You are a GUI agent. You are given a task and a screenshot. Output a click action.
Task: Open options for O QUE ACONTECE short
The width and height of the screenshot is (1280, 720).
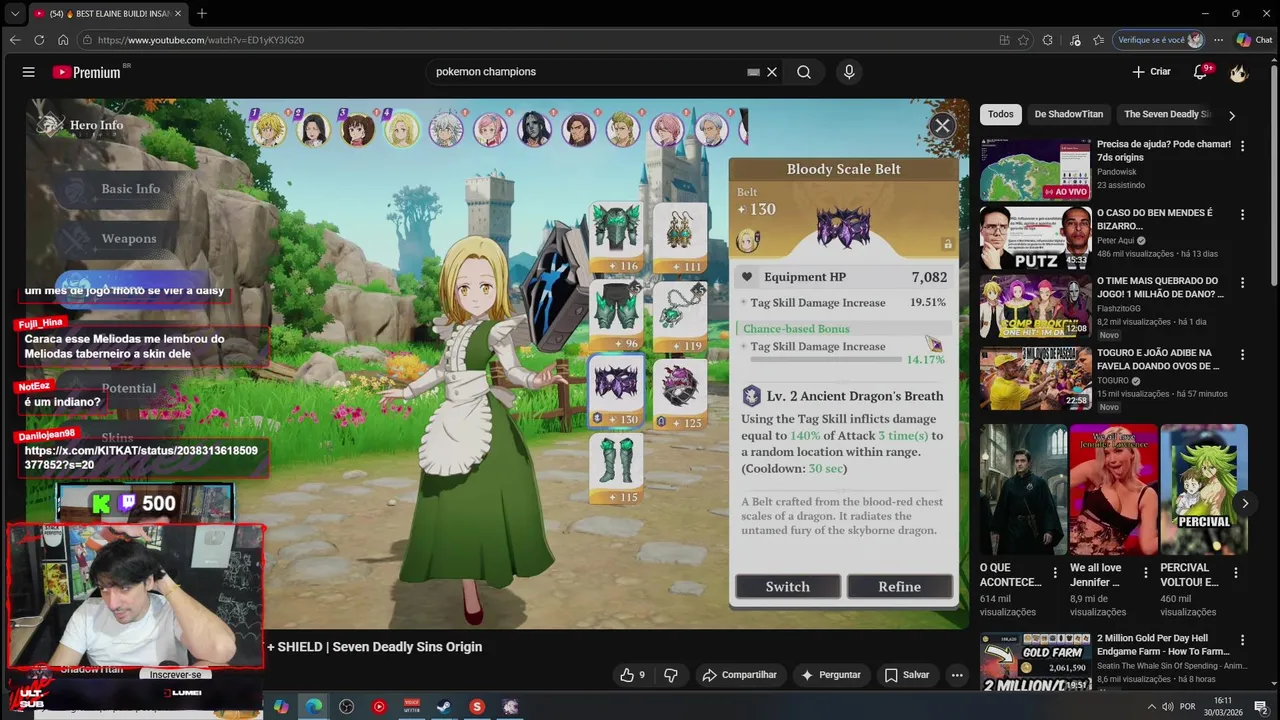click(x=1054, y=573)
